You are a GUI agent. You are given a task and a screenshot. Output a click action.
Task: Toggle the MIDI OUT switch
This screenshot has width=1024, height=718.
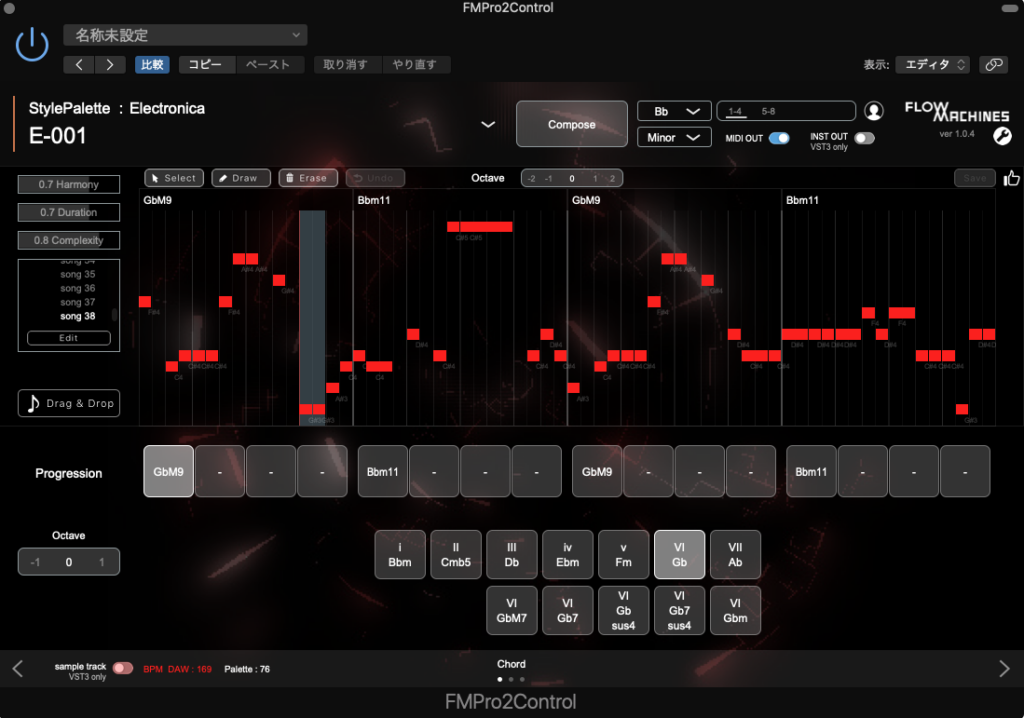[x=779, y=138]
